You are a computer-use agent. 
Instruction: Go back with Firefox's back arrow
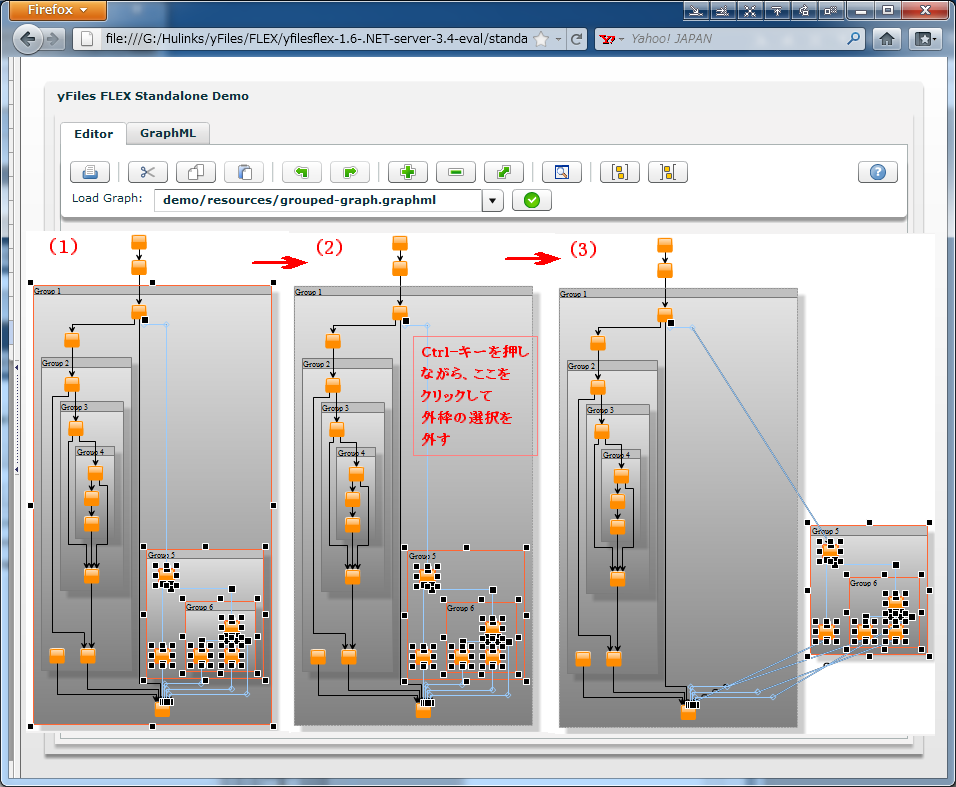click(27, 39)
